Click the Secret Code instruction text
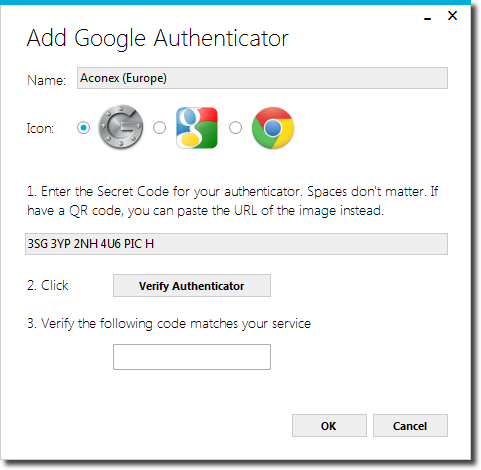Screen dimensions: 481x470 233,201
